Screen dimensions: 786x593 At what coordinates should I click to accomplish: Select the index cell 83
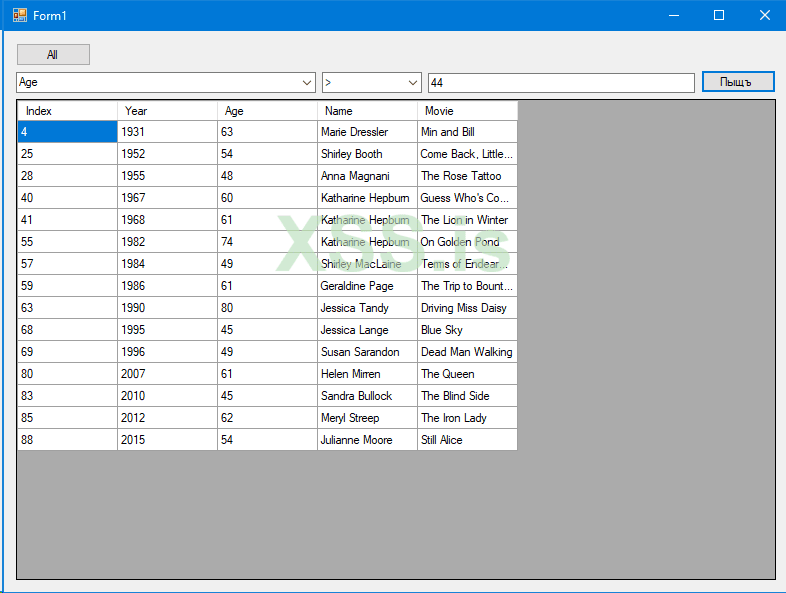tap(68, 397)
